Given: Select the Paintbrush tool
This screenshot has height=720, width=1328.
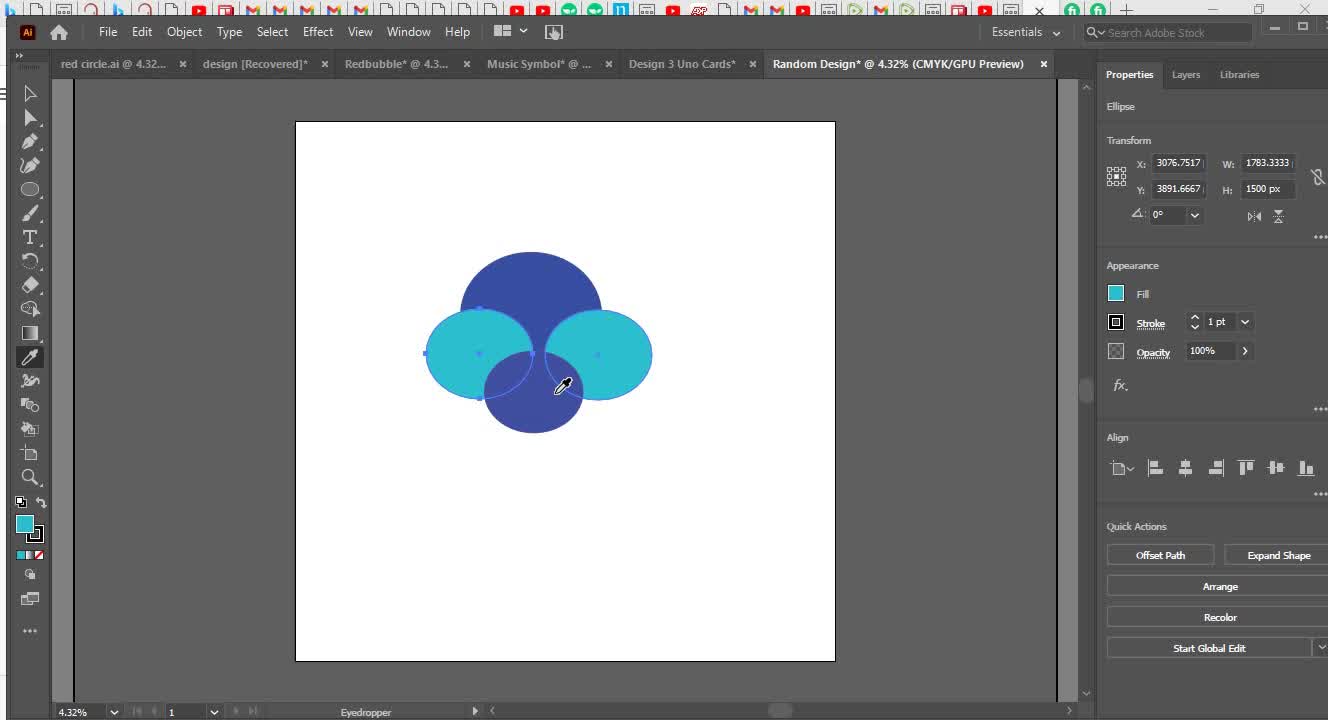Looking at the screenshot, I should [30, 213].
